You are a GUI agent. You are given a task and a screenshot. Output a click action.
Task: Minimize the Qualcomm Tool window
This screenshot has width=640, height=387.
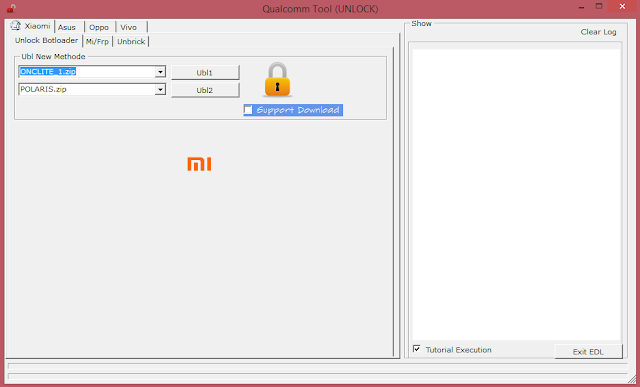(581, 7)
